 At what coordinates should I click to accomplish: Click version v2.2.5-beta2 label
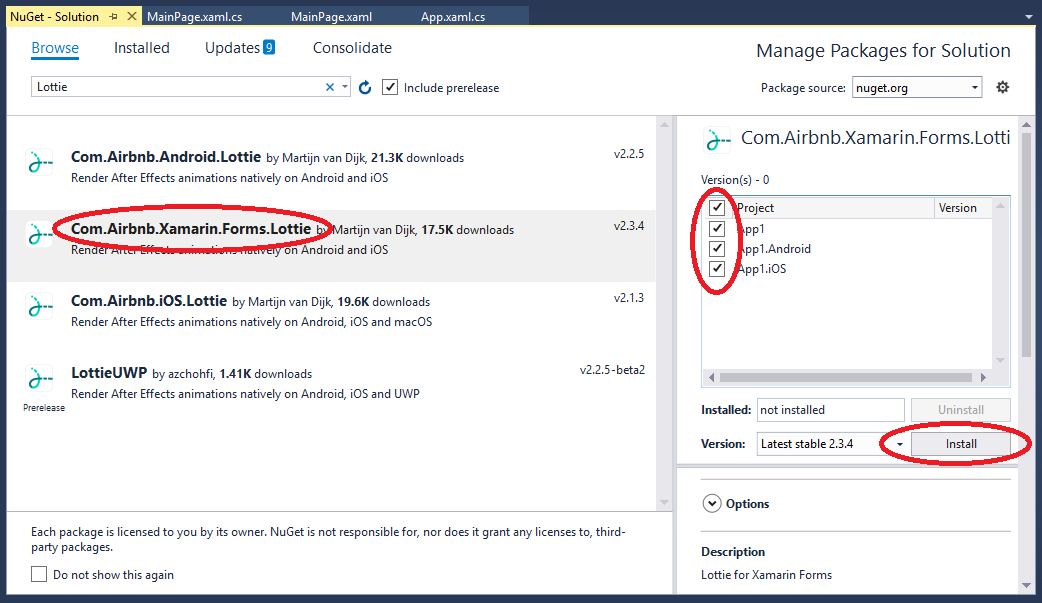click(612, 370)
